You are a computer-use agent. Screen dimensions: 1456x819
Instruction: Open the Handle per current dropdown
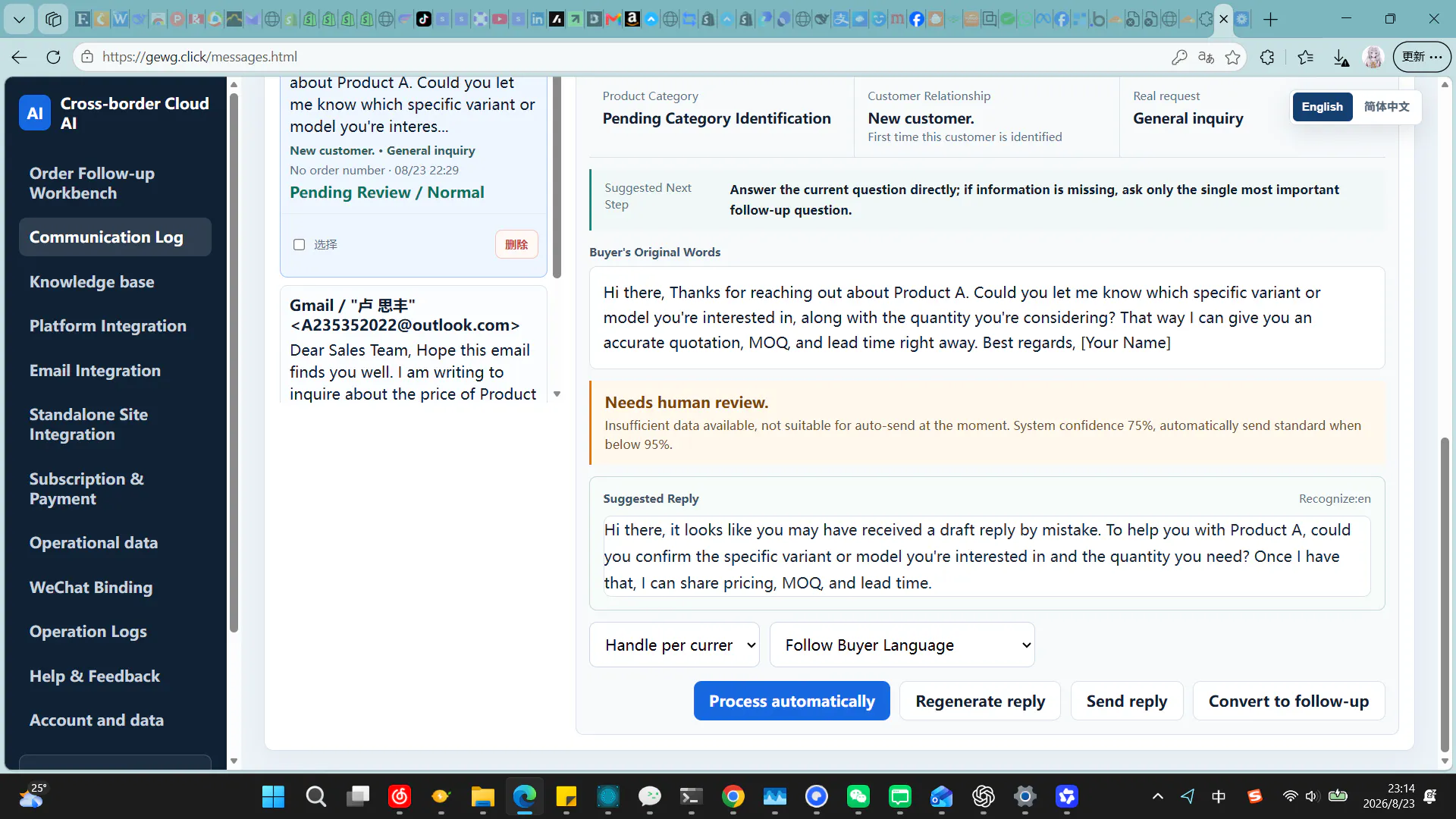(x=674, y=645)
